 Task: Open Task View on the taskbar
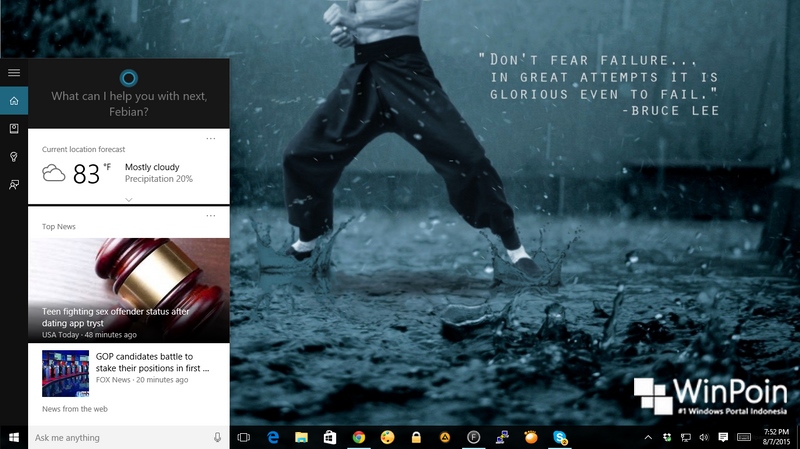point(244,437)
